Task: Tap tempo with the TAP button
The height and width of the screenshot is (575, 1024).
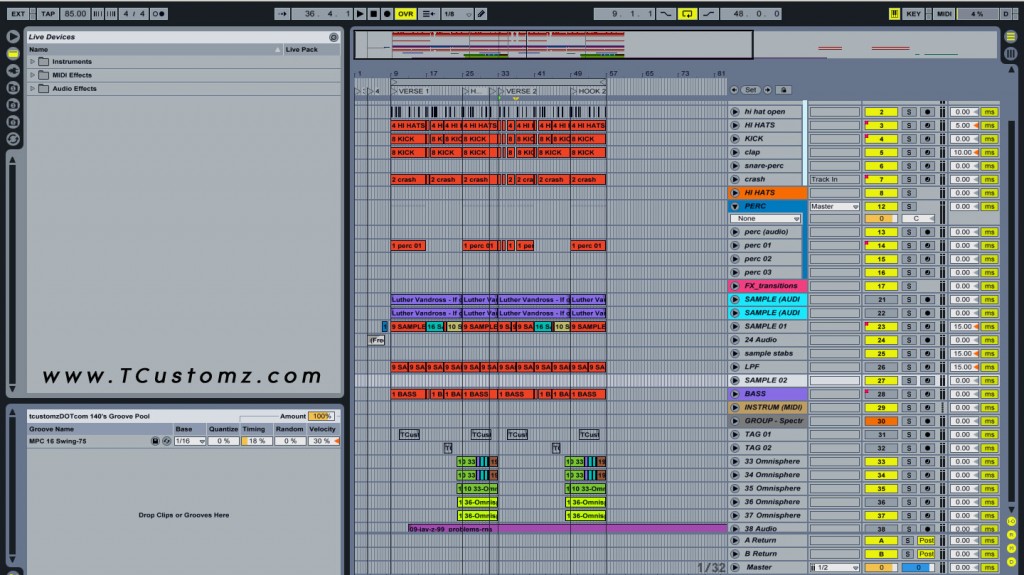Action: pyautogui.click(x=48, y=13)
